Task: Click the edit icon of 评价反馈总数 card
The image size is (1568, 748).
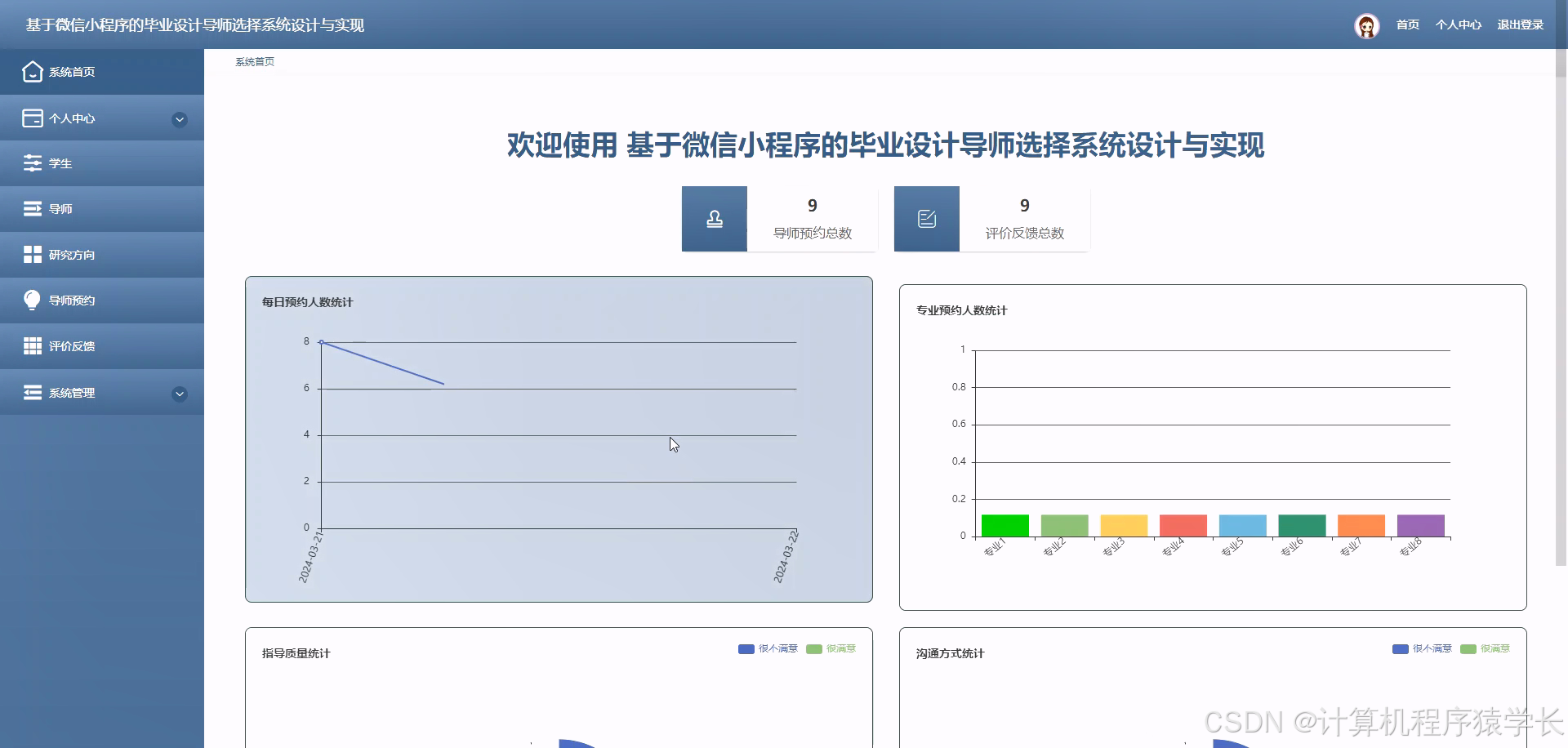Action: [927, 219]
